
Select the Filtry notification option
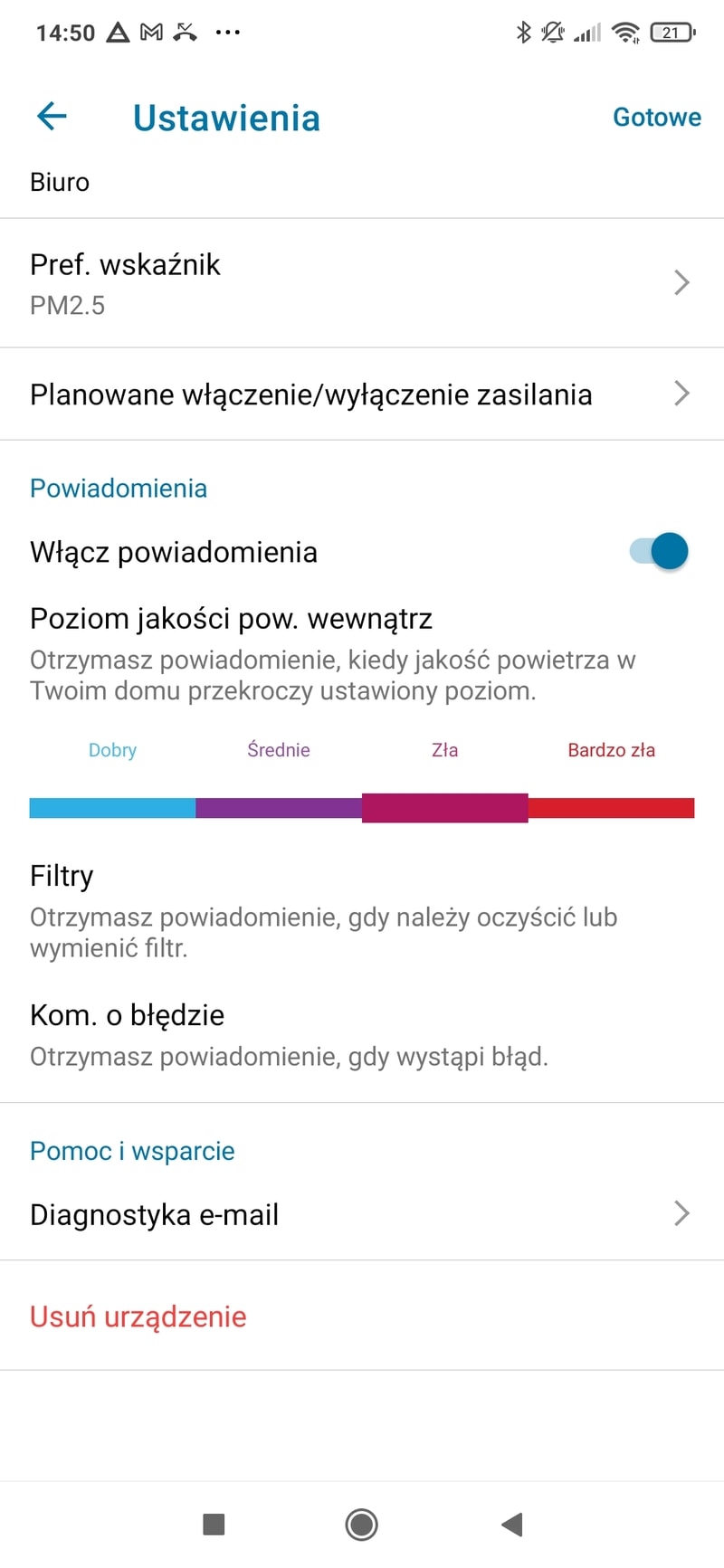pyautogui.click(x=62, y=876)
